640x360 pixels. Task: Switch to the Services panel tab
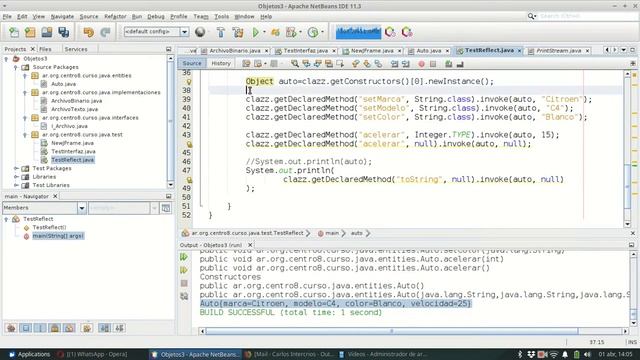(x=76, y=49)
